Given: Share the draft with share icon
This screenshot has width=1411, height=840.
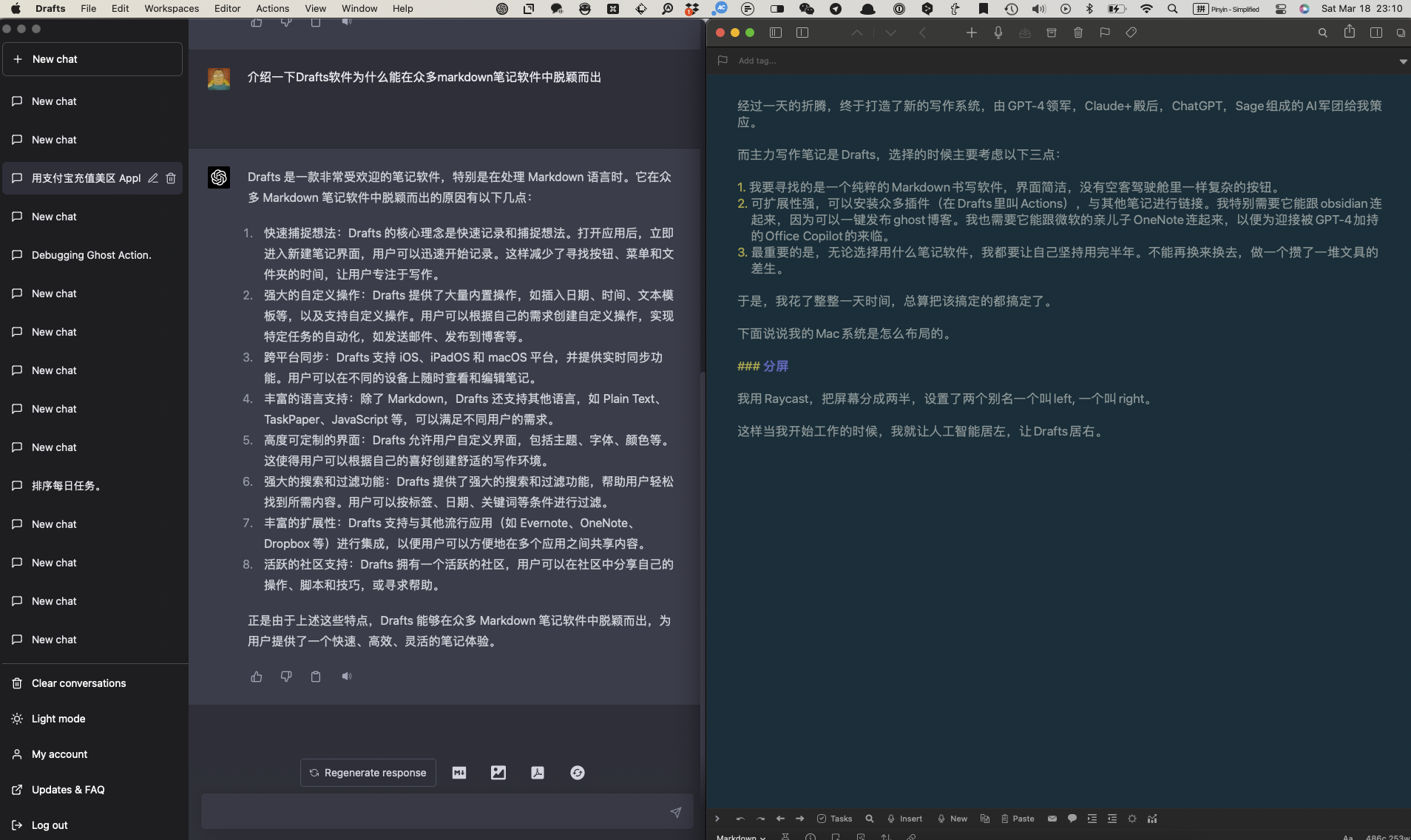Looking at the screenshot, I should (x=1350, y=31).
